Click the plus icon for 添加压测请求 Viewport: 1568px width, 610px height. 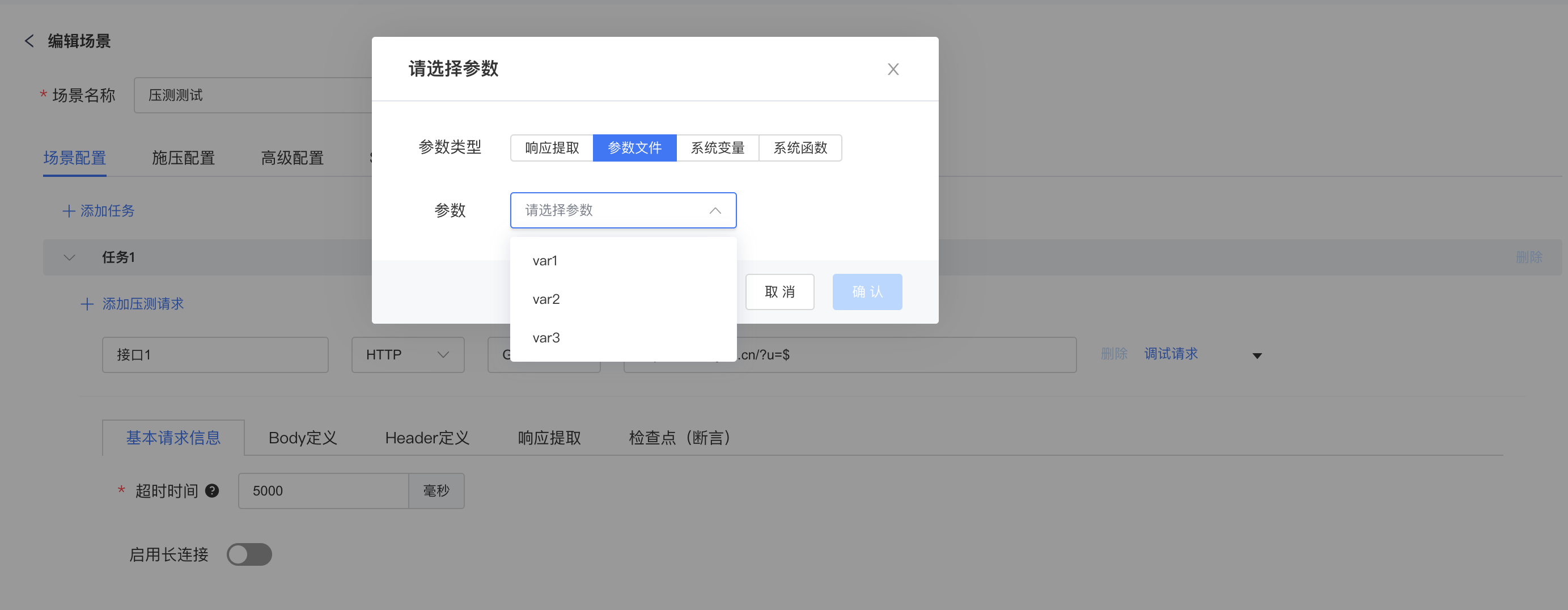click(87, 304)
